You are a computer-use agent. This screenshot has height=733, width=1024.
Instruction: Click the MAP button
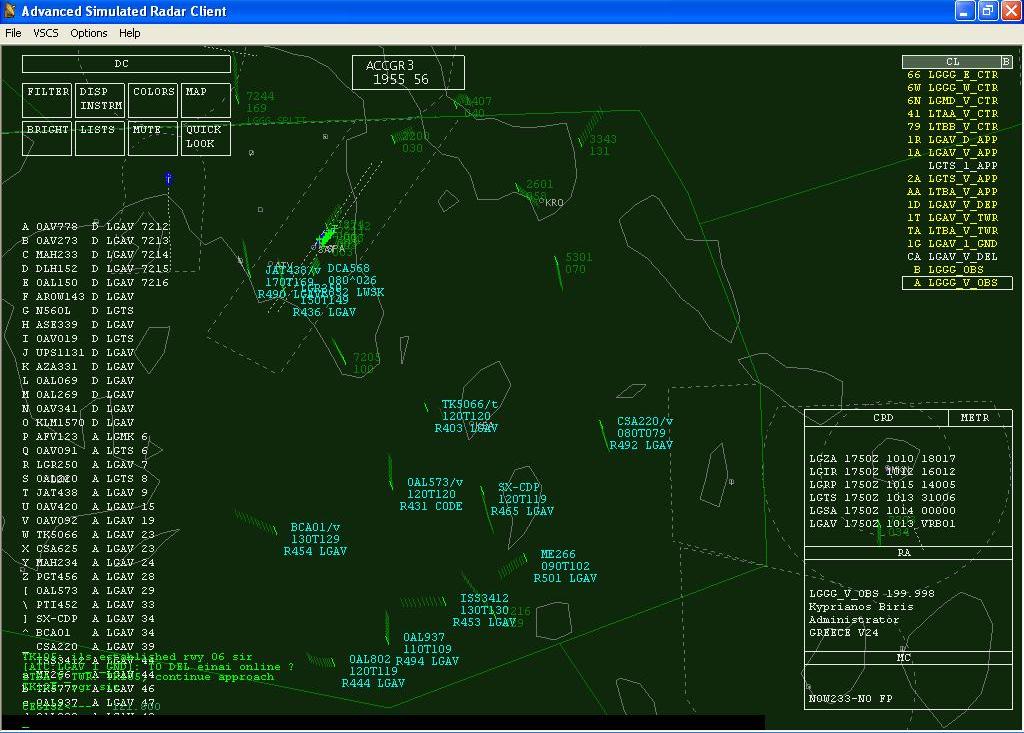[x=206, y=100]
